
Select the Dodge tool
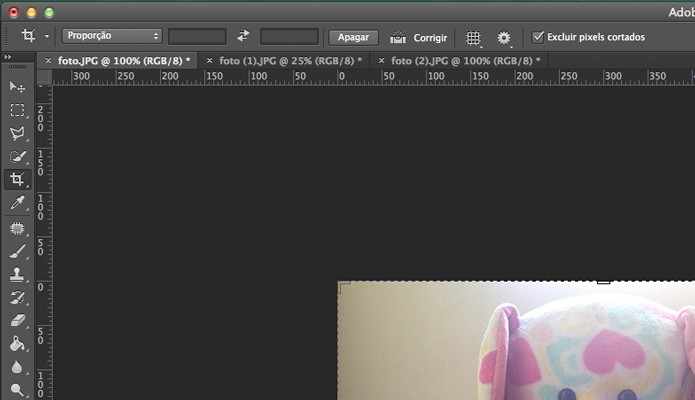(17, 390)
